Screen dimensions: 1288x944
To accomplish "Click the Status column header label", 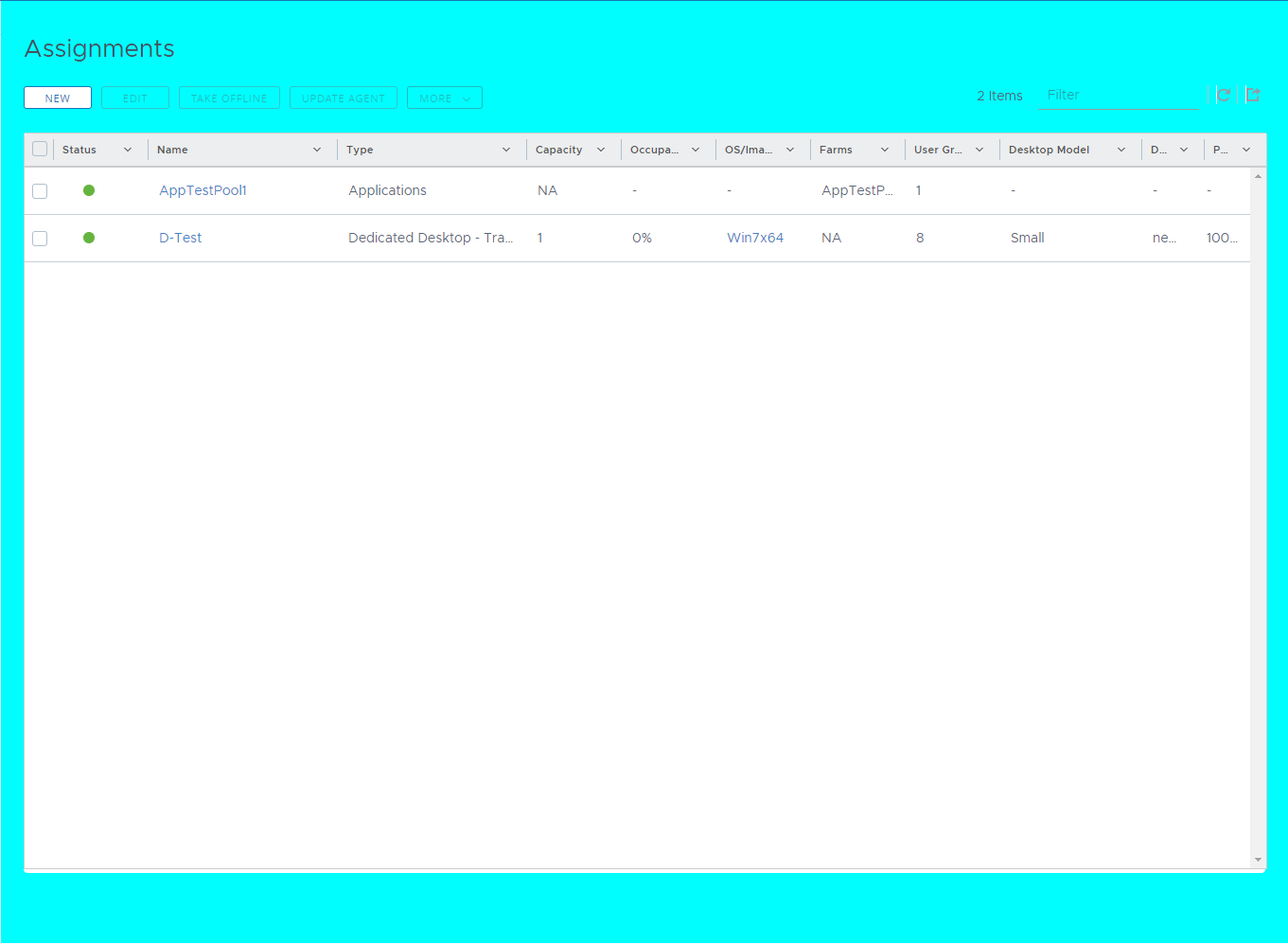I will (79, 150).
